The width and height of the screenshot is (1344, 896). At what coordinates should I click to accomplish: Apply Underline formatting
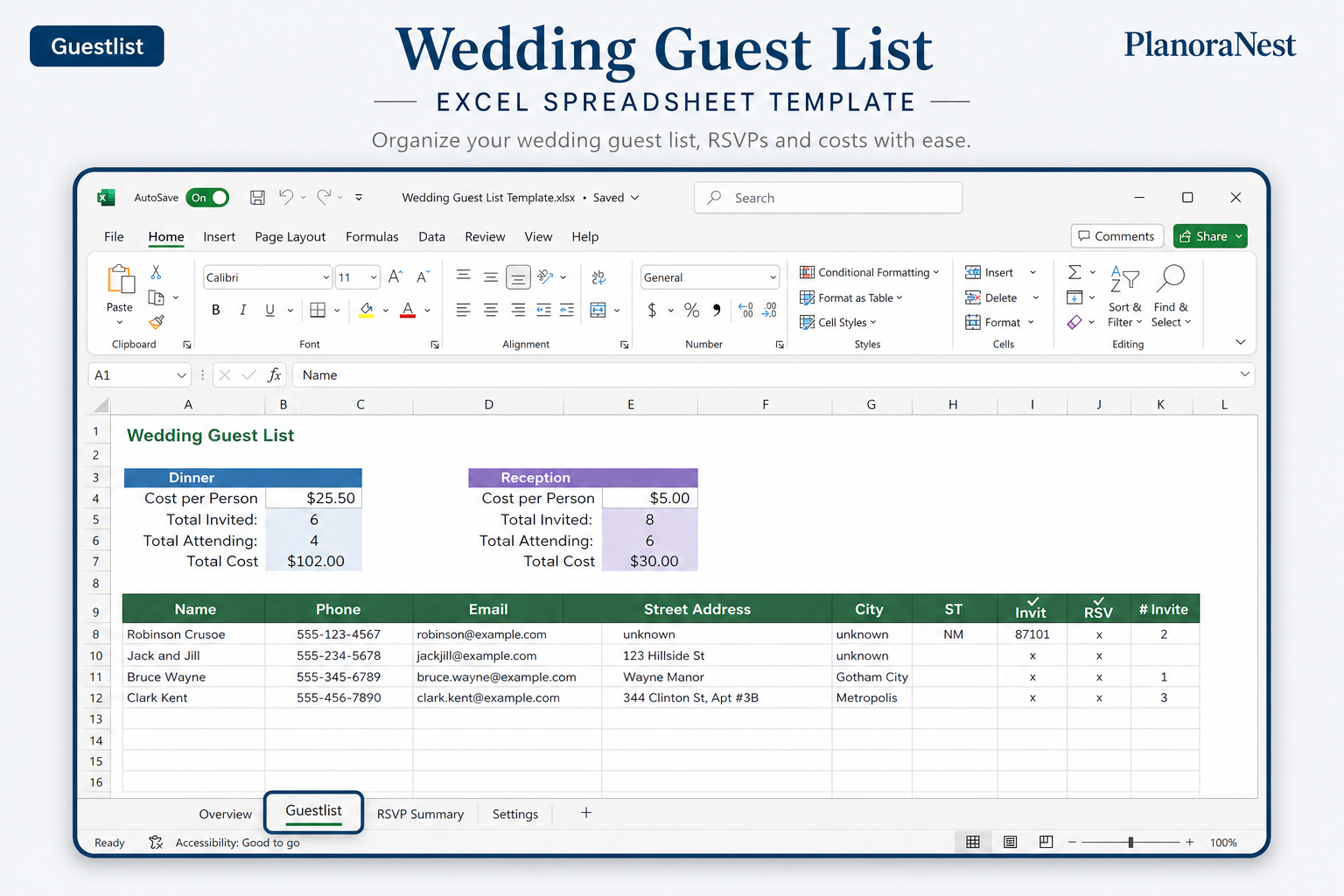pos(269,310)
